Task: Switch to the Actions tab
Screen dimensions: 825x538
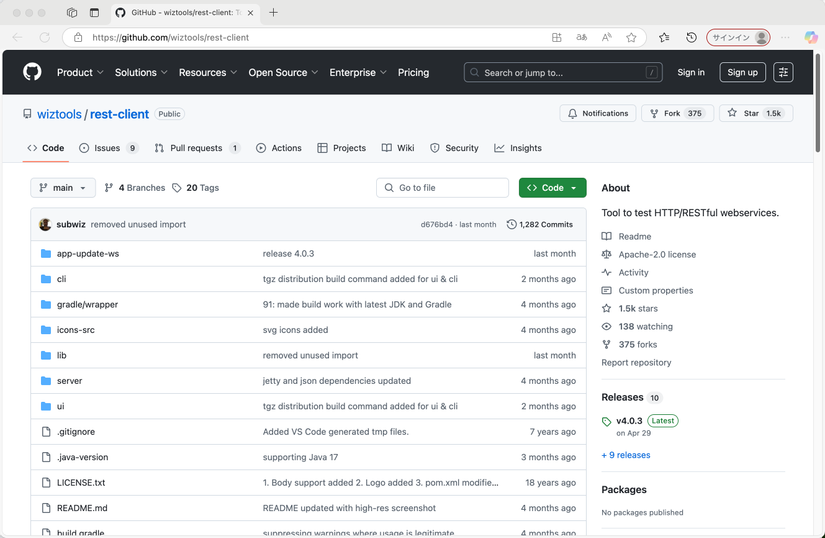Action: click(x=279, y=148)
